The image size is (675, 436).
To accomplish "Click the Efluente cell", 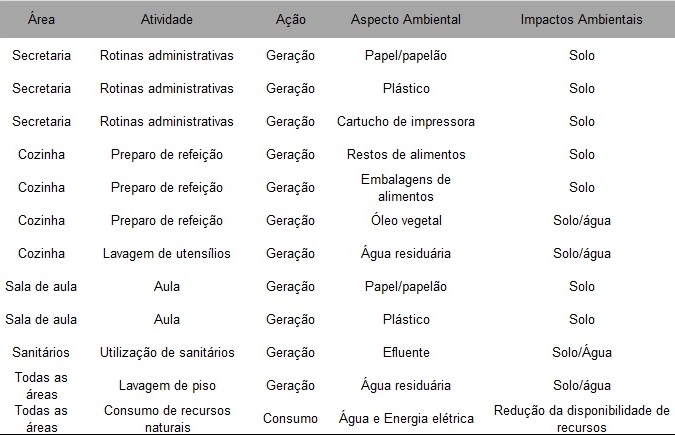I will coord(406,353).
